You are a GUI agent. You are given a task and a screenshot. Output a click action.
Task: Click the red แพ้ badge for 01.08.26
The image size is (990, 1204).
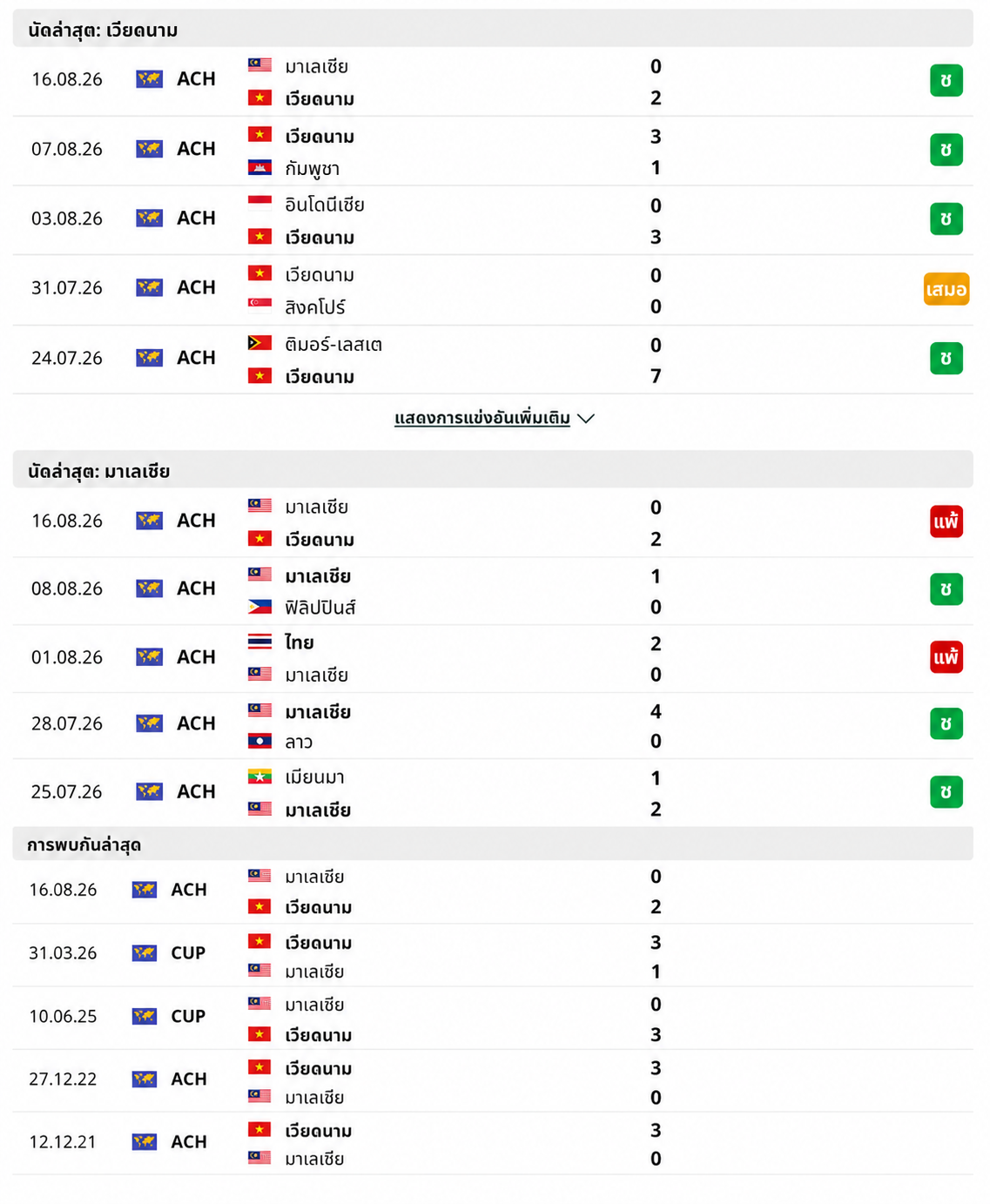946,657
